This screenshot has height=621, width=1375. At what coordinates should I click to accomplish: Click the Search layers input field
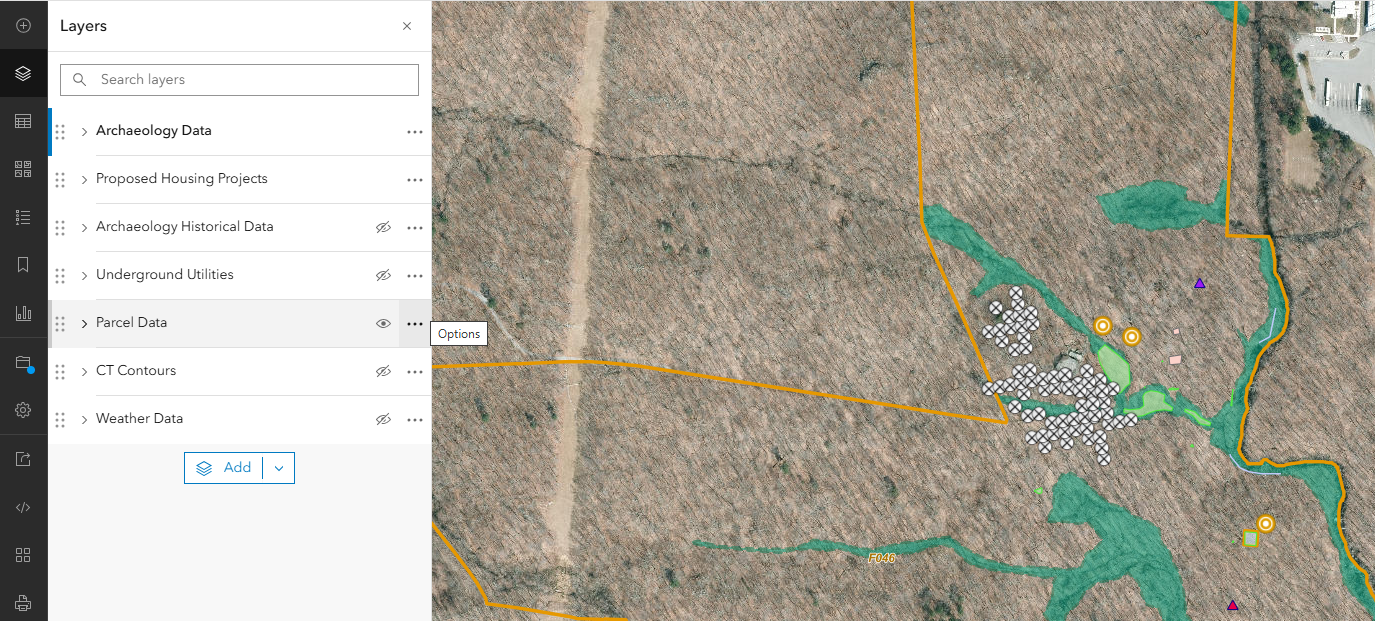click(238, 79)
